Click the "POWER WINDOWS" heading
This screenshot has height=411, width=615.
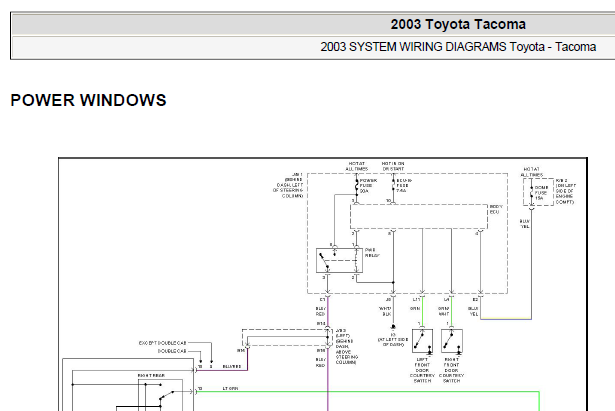[x=88, y=100]
